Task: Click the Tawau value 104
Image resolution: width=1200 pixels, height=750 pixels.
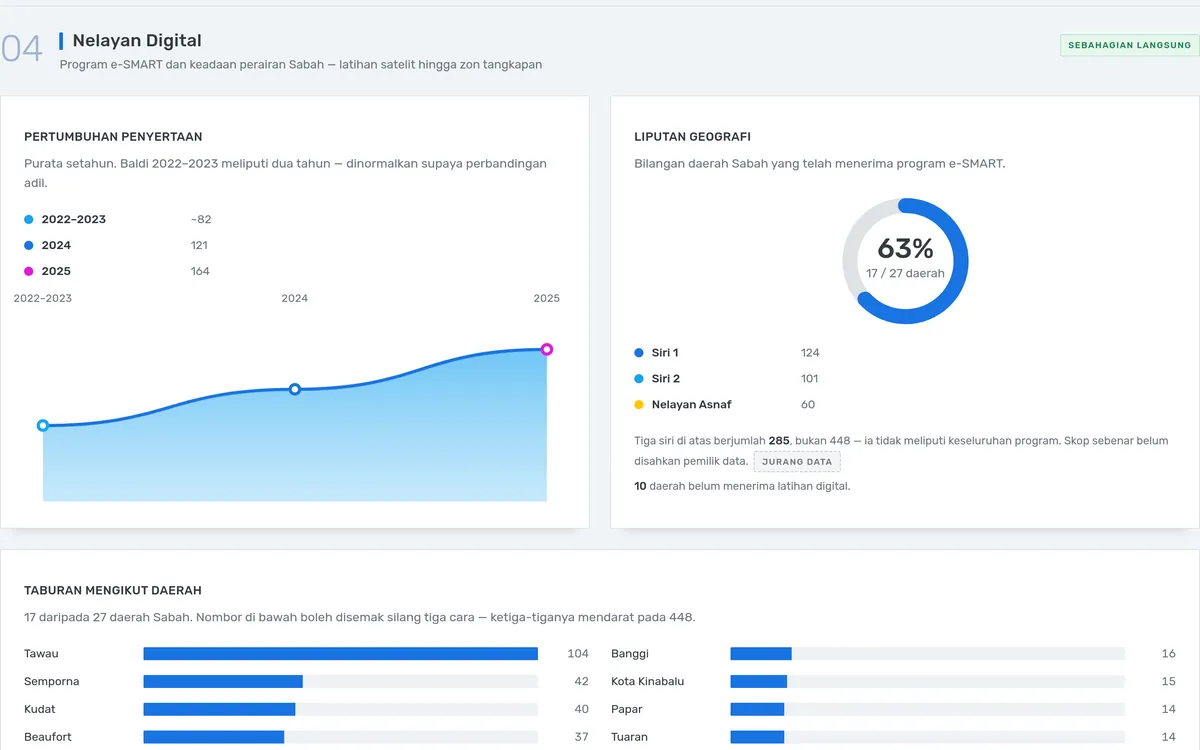Action: [578, 654]
